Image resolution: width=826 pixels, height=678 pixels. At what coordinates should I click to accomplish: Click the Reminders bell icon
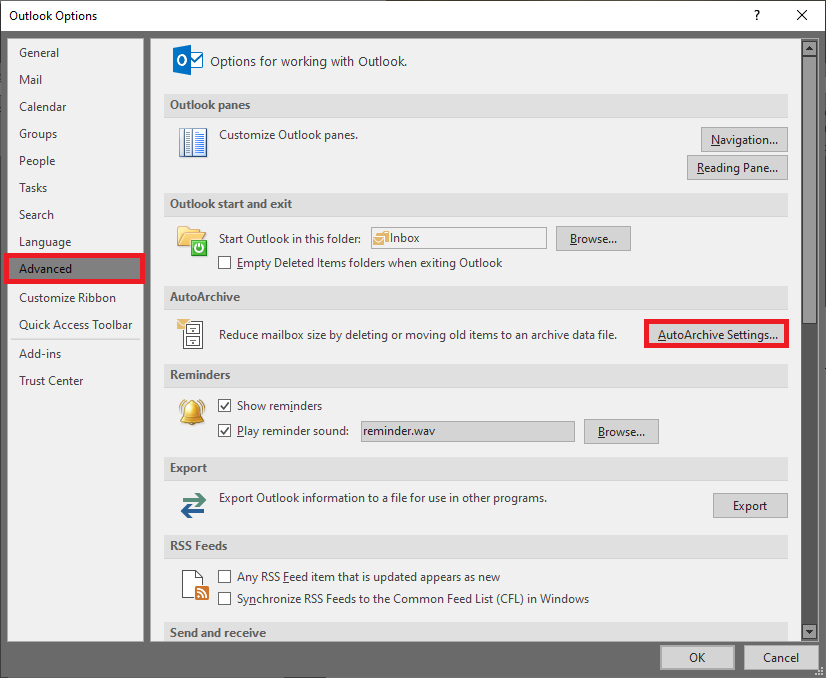pyautogui.click(x=192, y=411)
